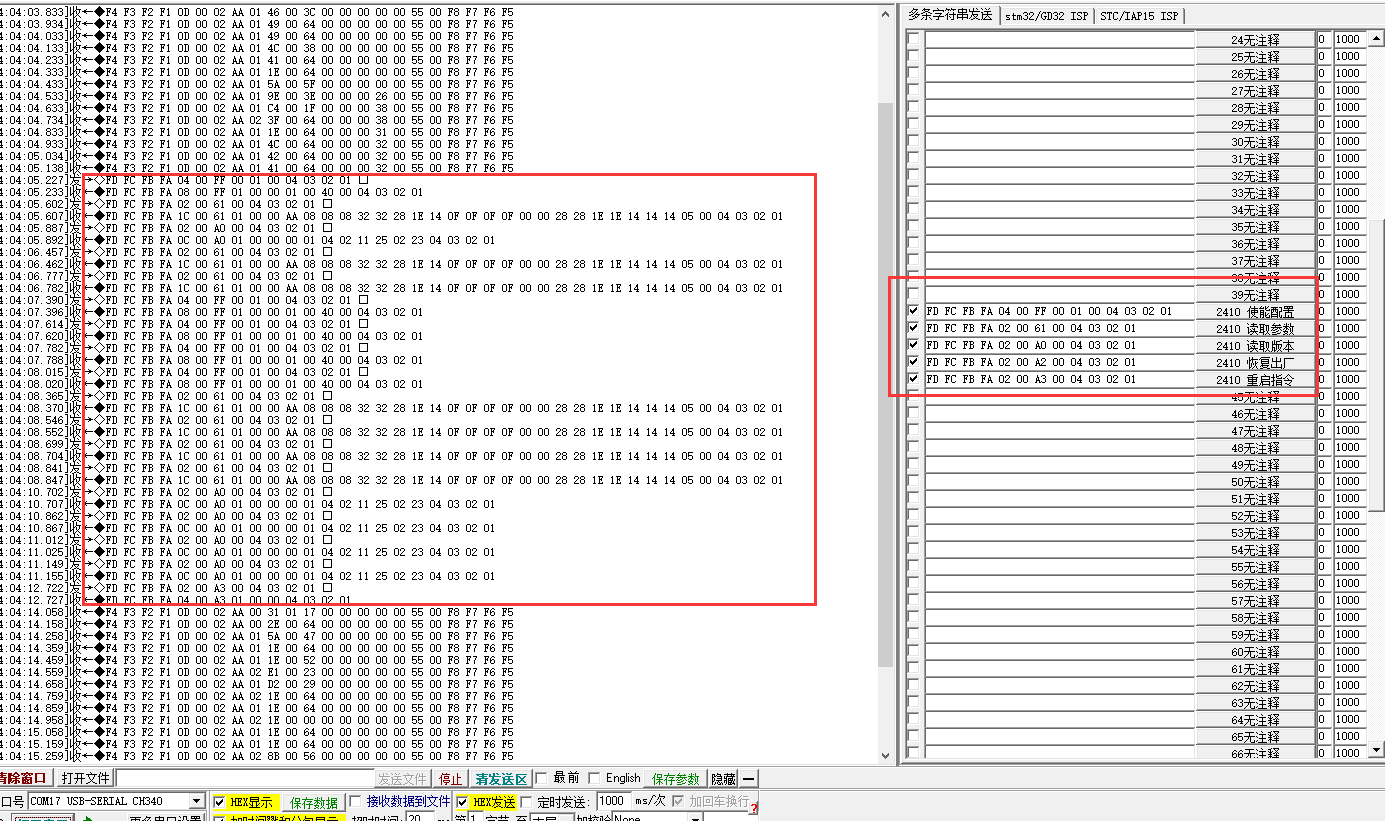Click the timed send interval field 1000
The image size is (1385, 821).
click(x=613, y=801)
